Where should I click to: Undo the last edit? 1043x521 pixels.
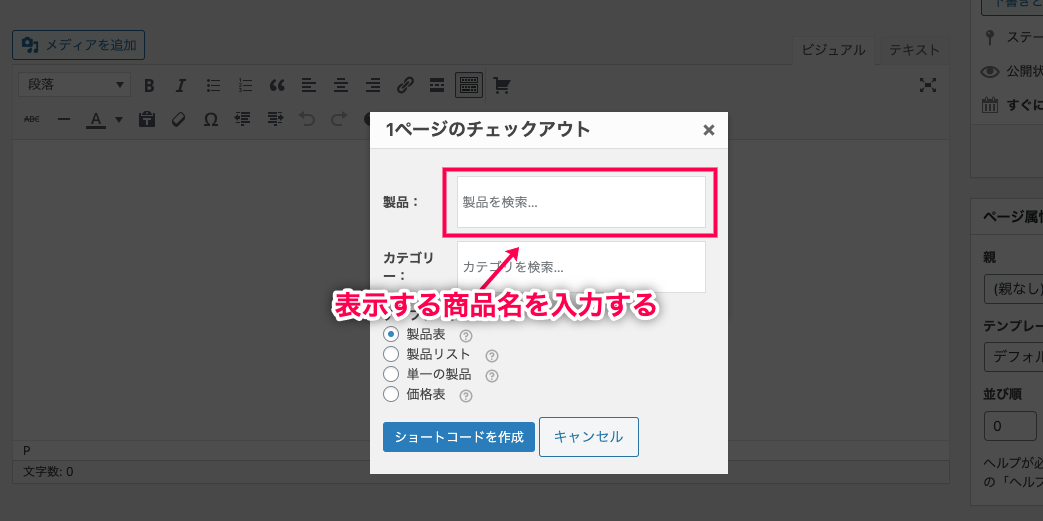point(307,119)
